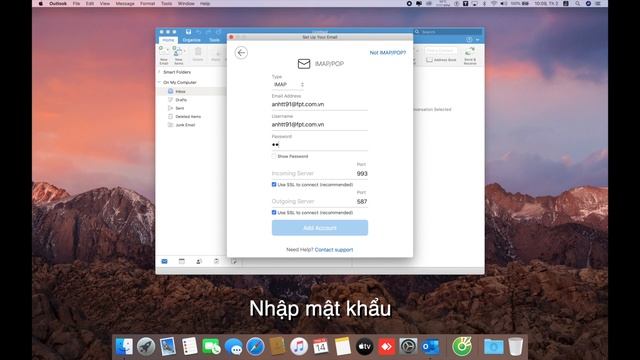Open the Downloads folder in the Dock

(x=493, y=347)
